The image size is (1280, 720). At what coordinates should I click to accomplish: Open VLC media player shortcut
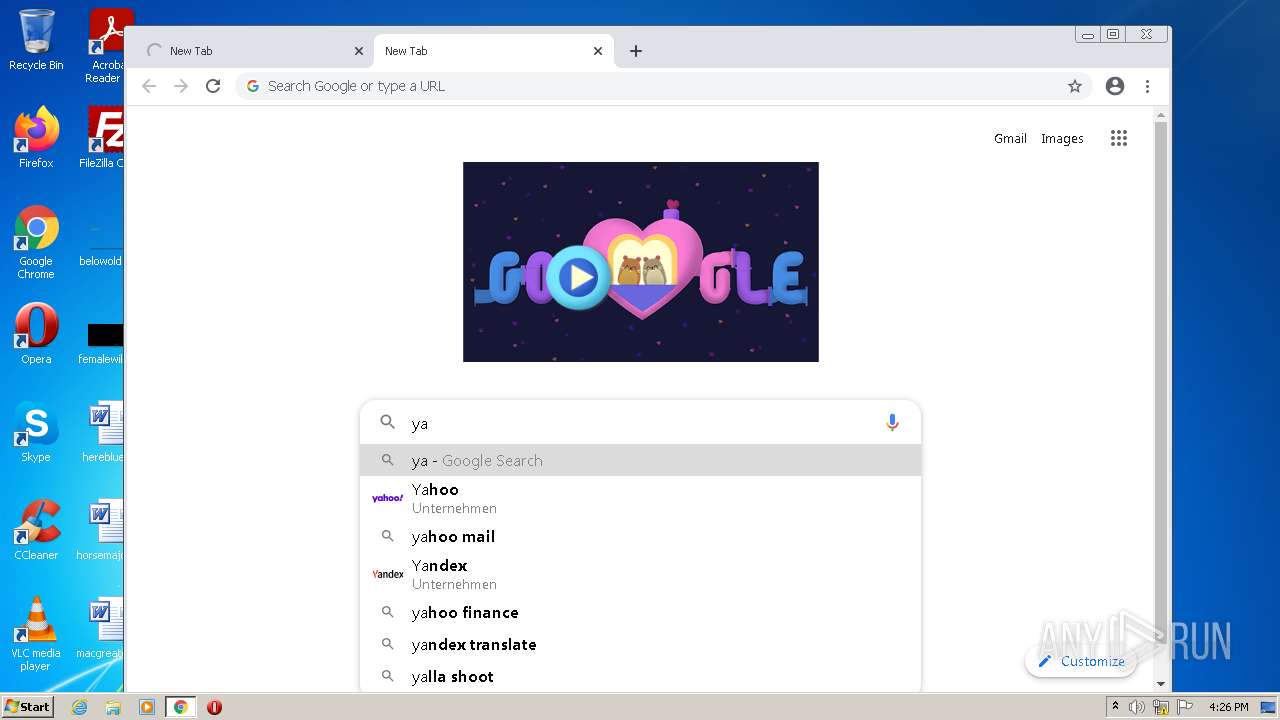(36, 634)
